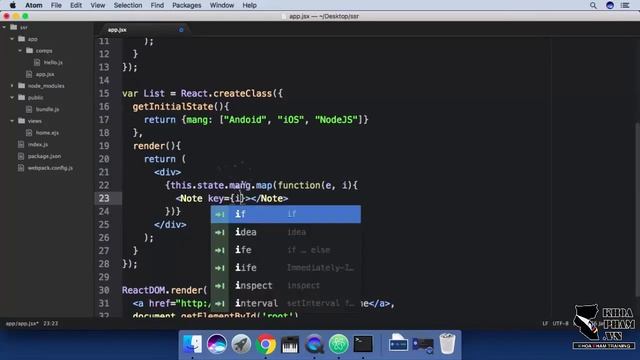Open Terminal from the dock
The width and height of the screenshot is (640, 360).
363,344
